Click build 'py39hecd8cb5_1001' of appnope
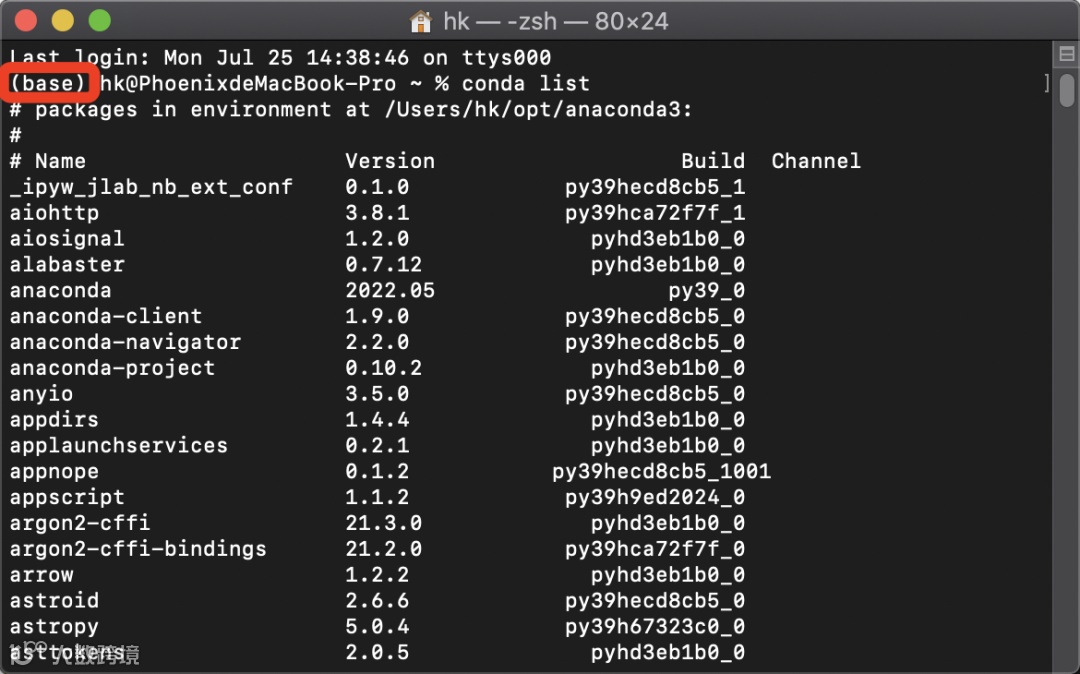Image resolution: width=1080 pixels, height=674 pixels. coord(661,472)
